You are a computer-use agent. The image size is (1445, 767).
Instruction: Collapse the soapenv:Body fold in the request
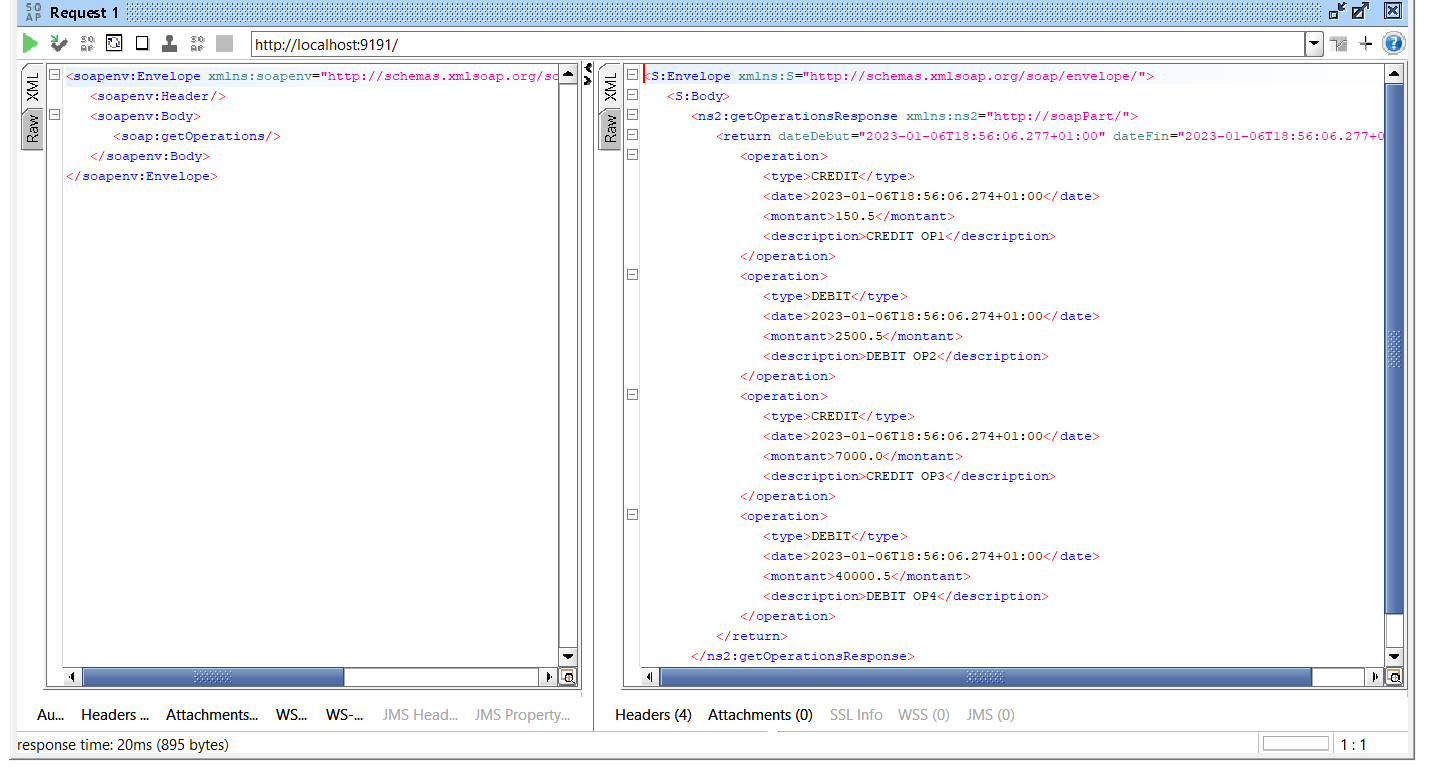pos(55,116)
